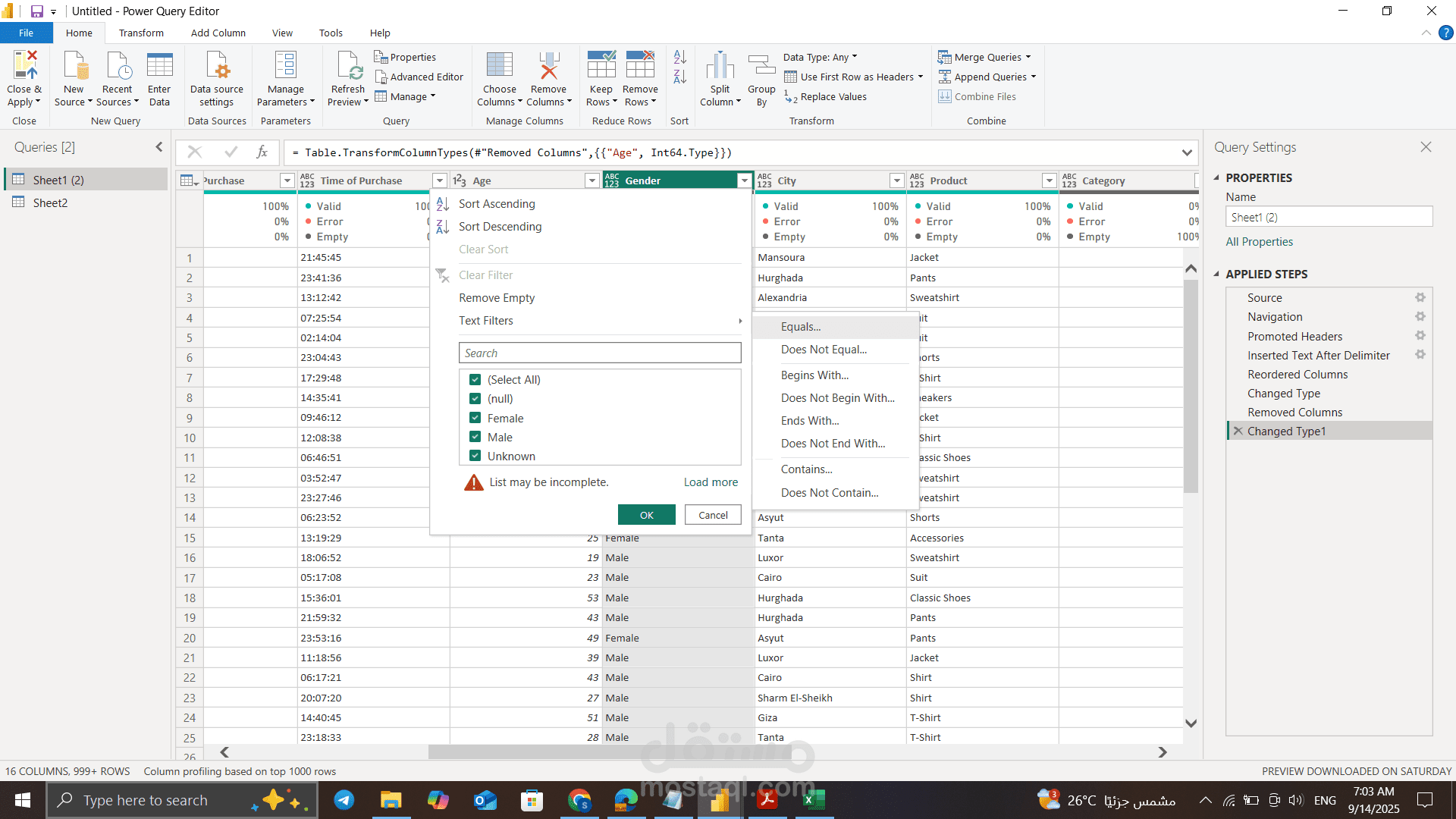
Task: Toggle the (Select All) checkbox
Action: click(475, 379)
